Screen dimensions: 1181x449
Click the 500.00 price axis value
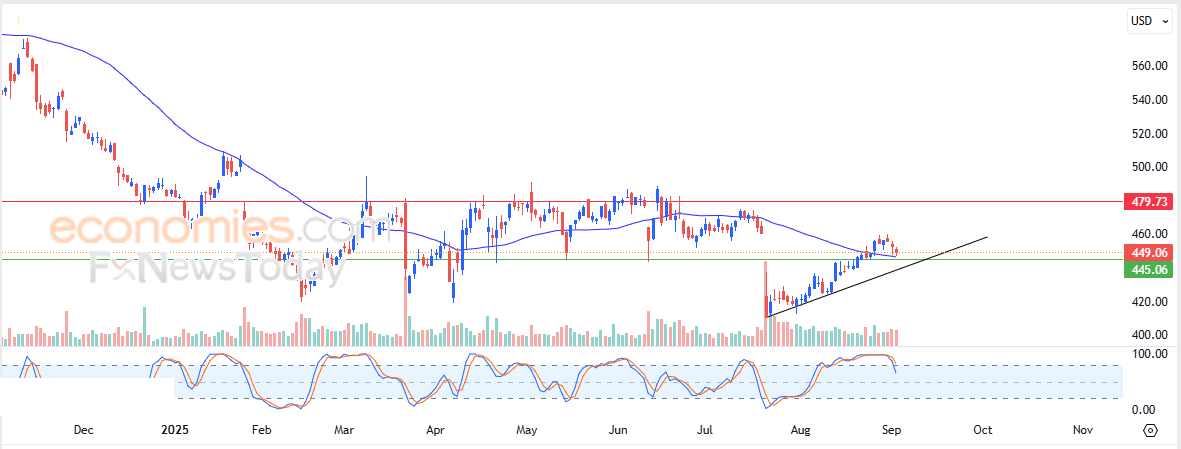point(1149,167)
